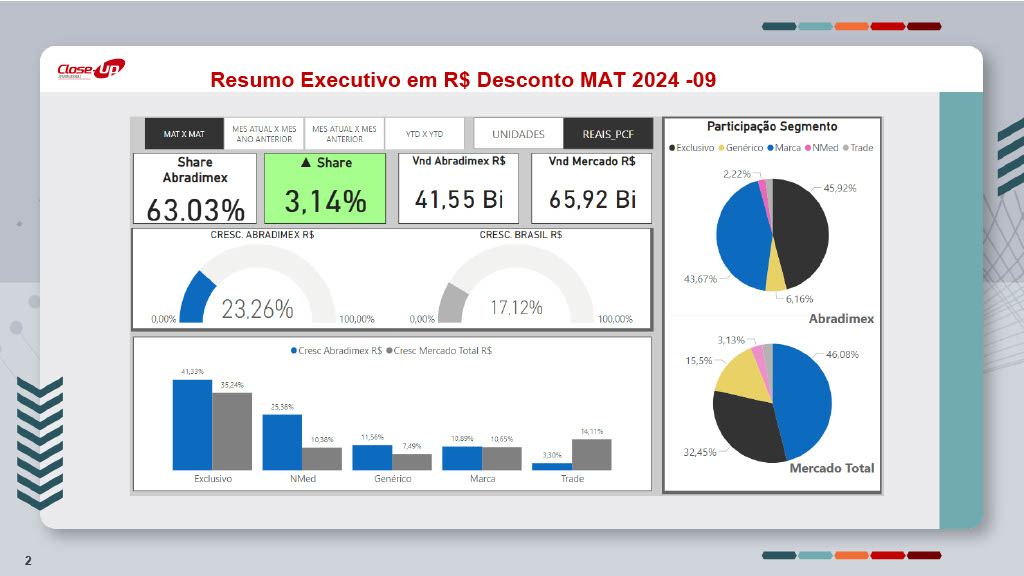Switch to YTD X YTD view

pos(424,134)
